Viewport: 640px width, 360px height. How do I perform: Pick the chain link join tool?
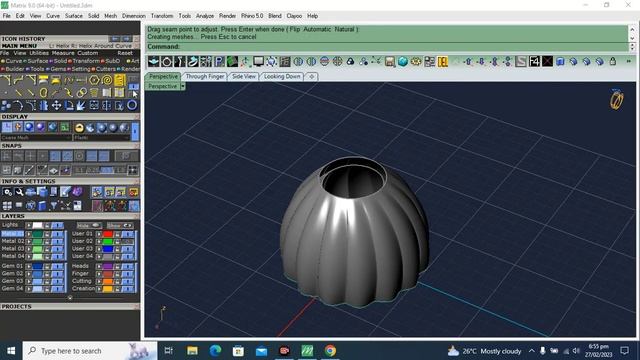tap(82, 93)
